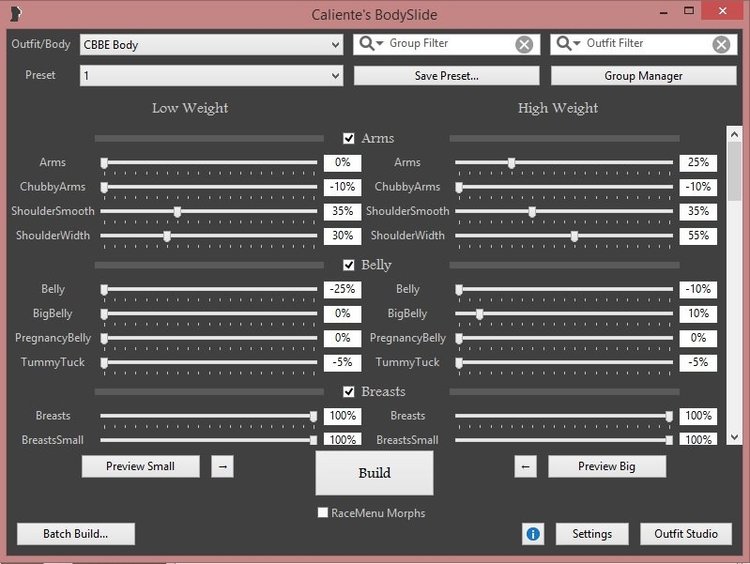Click the BodySlide app icon in title bar

[16, 13]
